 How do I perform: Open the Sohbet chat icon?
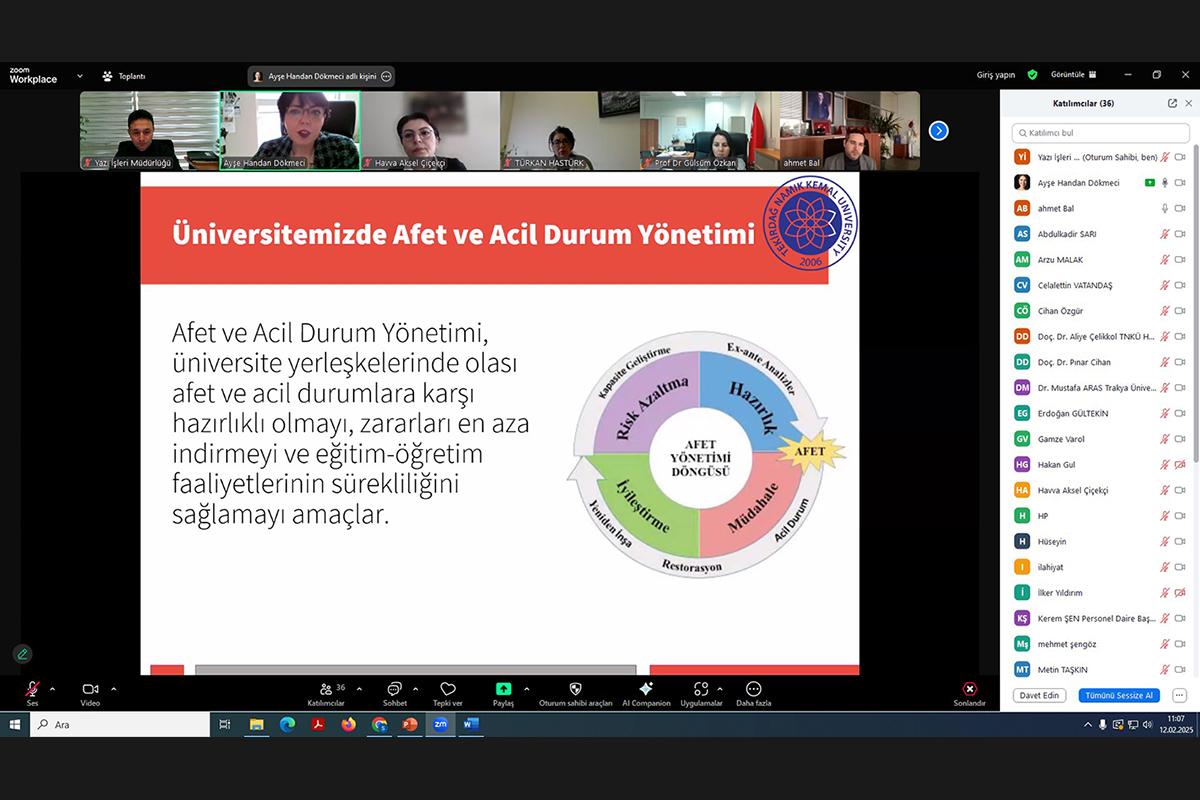(394, 689)
